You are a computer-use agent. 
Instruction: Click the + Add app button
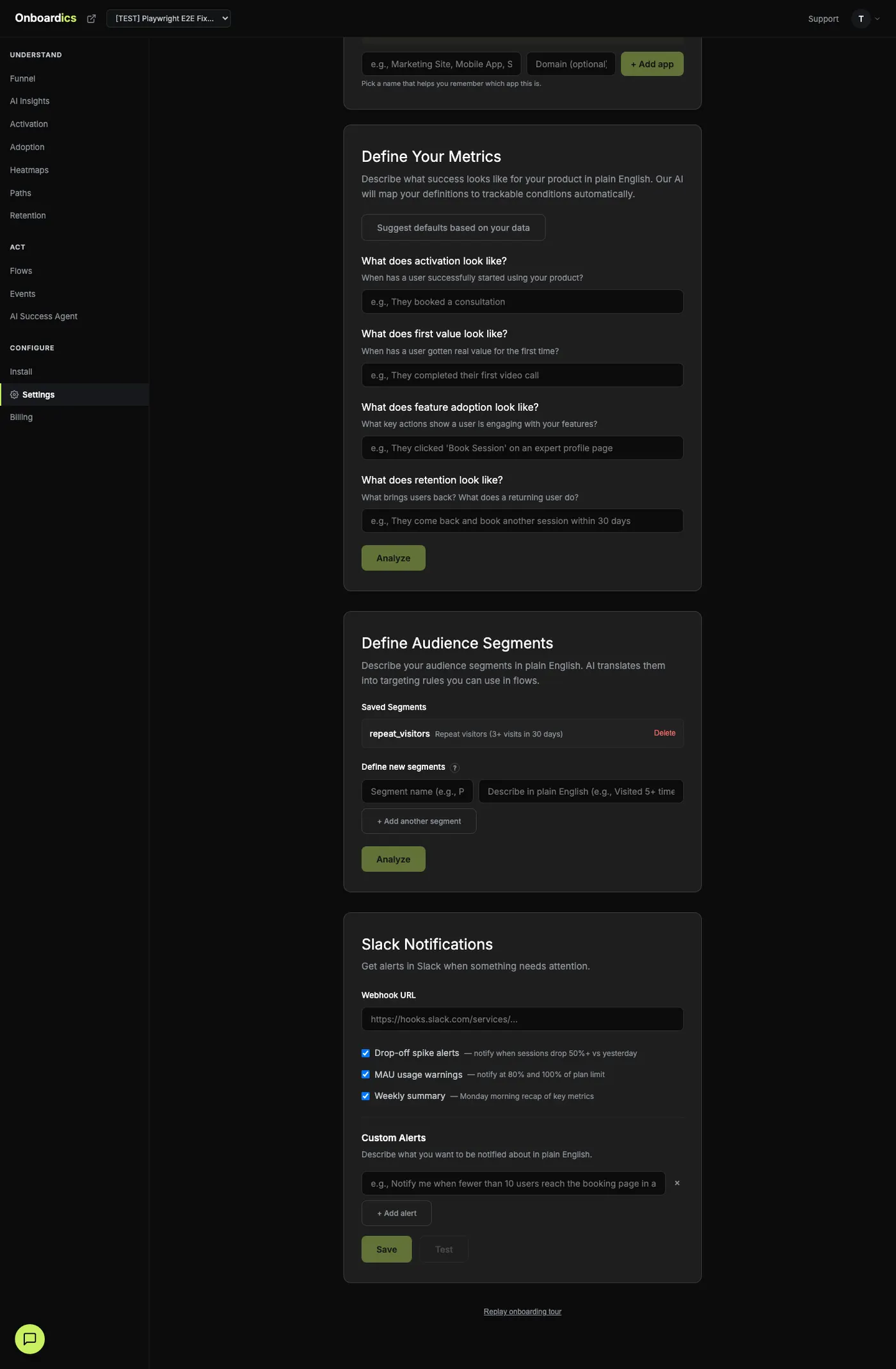(x=652, y=64)
